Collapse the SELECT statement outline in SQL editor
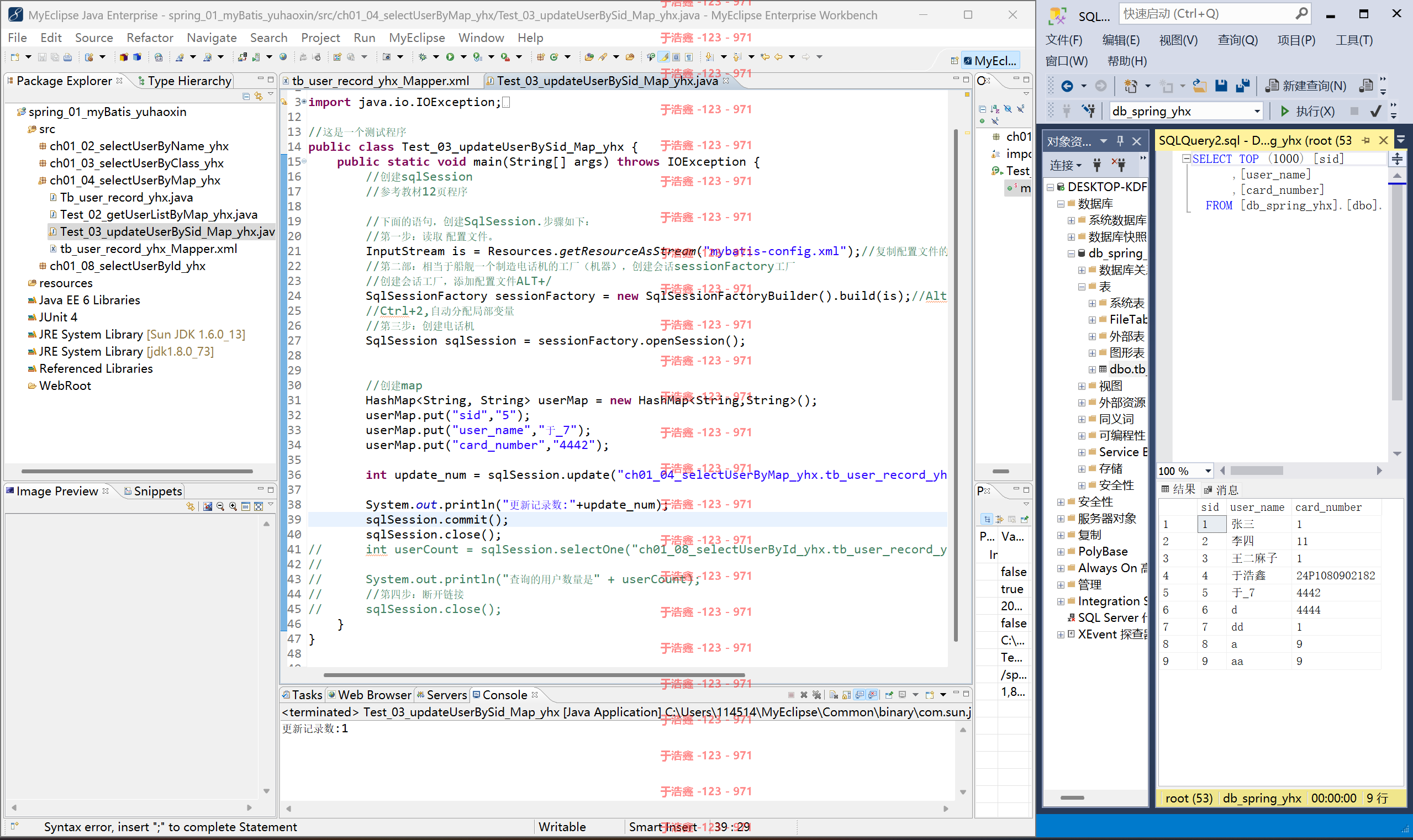 tap(1186, 159)
